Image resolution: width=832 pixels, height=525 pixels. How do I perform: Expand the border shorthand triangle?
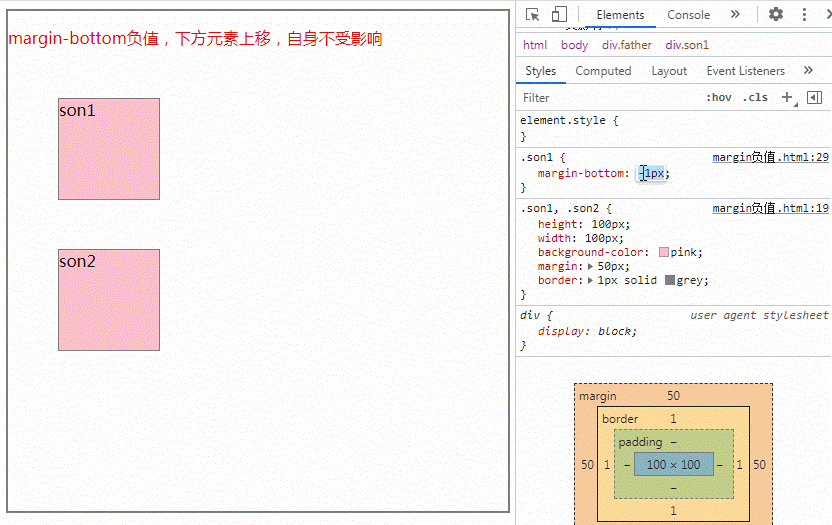(591, 281)
